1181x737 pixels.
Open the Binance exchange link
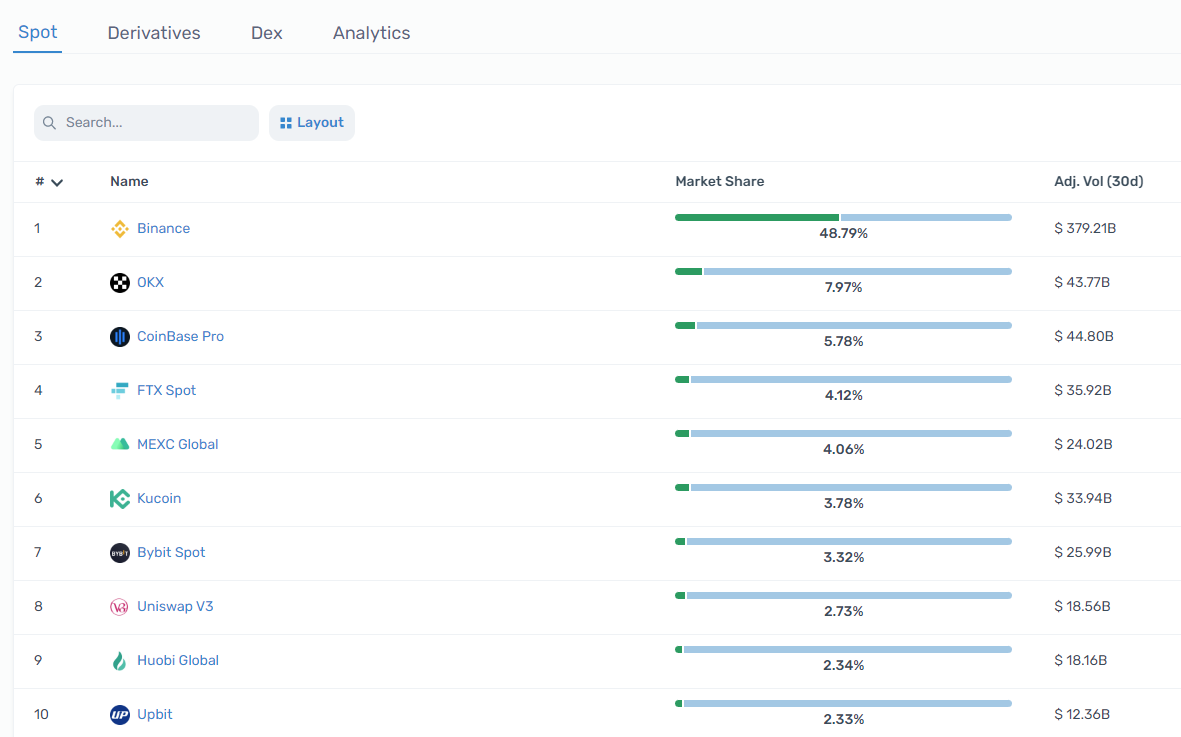[163, 228]
